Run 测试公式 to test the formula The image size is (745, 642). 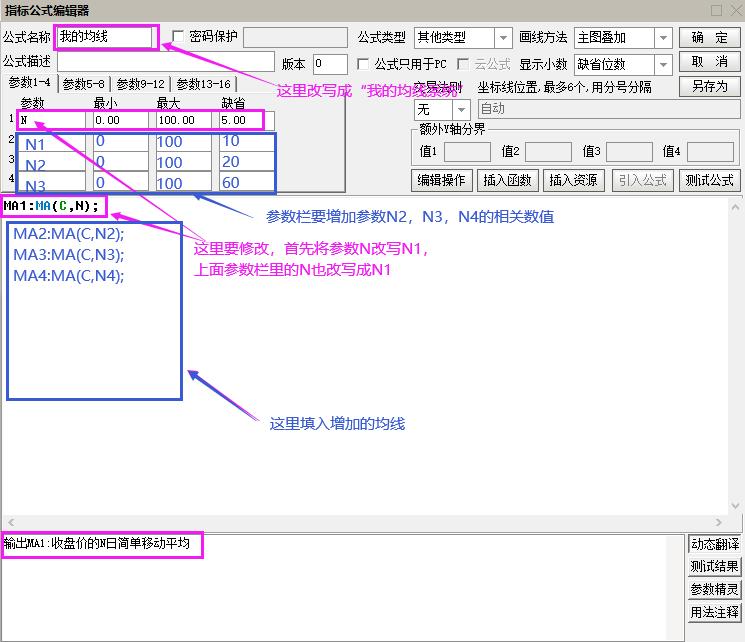[709, 180]
